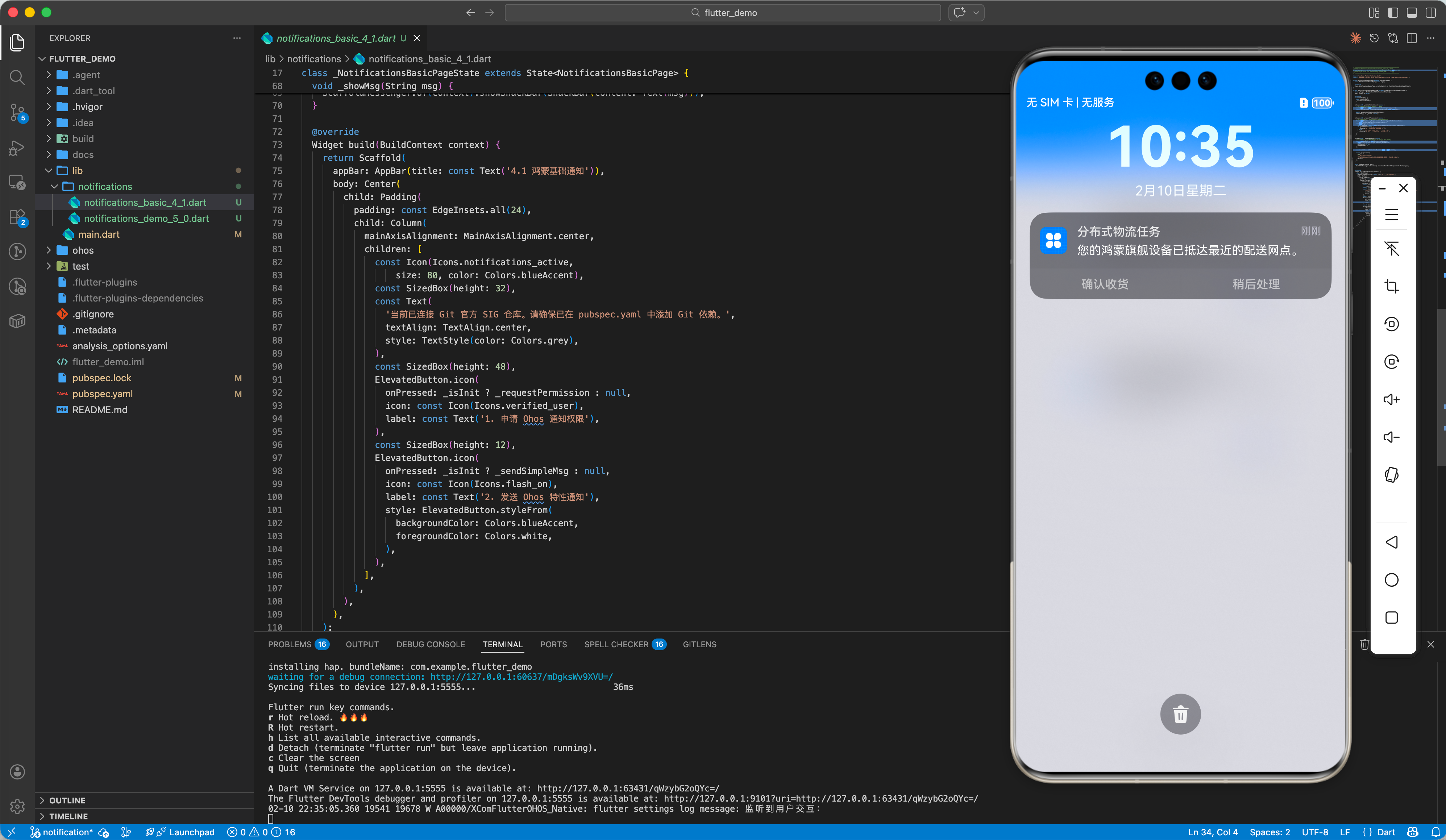The image size is (1446, 840).
Task: Open notifications_demo_5_0.dart in explorer
Action: tap(146, 218)
